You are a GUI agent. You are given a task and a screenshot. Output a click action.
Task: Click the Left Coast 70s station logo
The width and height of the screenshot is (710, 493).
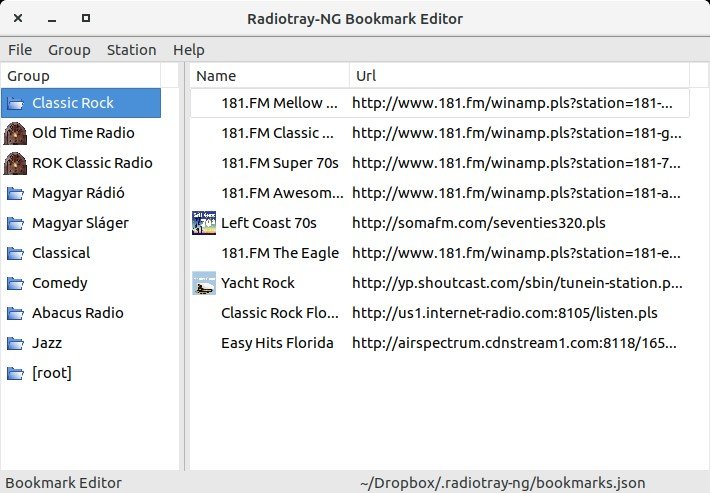(204, 223)
